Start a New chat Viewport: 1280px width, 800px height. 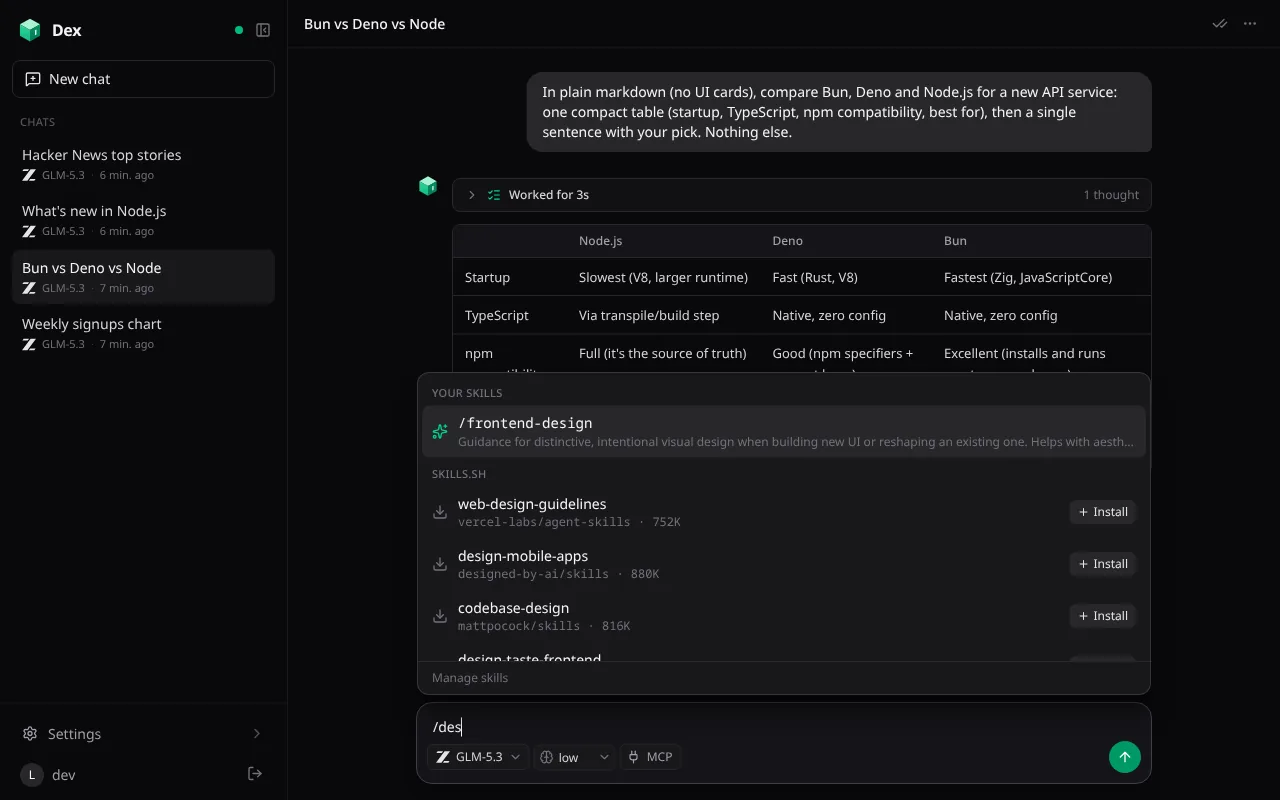pyautogui.click(x=143, y=79)
